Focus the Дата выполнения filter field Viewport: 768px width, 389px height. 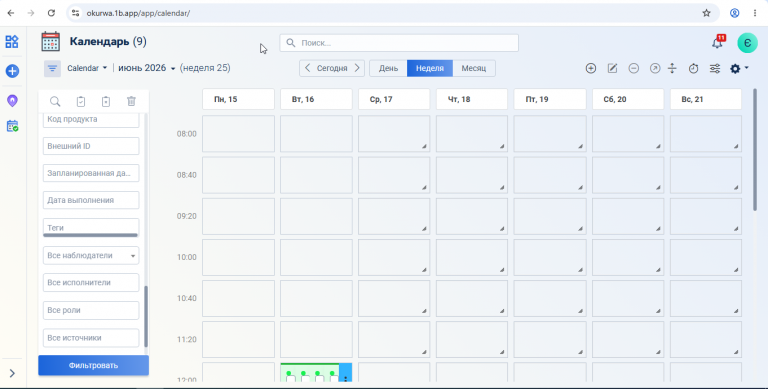tap(91, 200)
